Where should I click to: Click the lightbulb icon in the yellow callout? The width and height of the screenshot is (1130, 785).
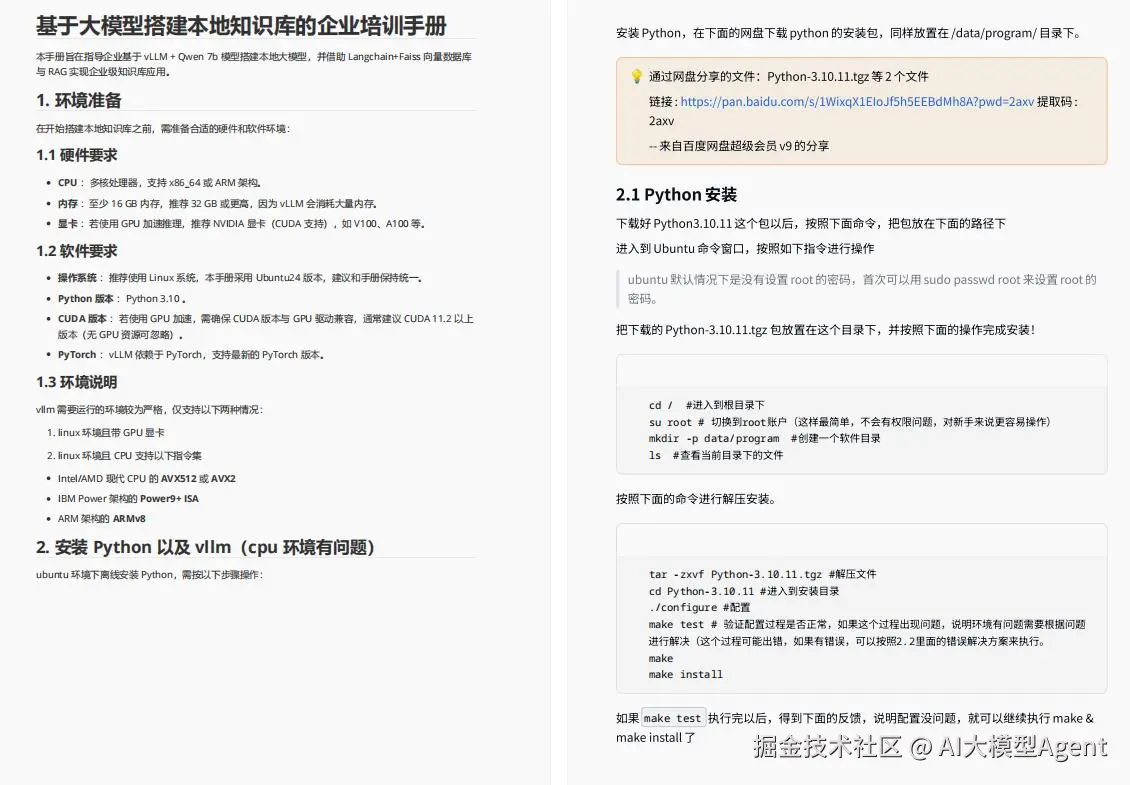[636, 76]
